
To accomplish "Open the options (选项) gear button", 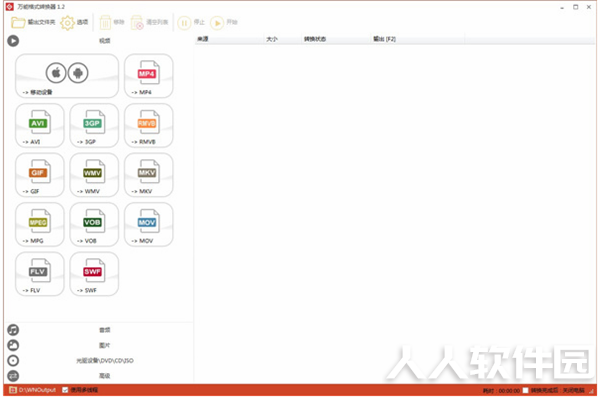I will tap(74, 23).
